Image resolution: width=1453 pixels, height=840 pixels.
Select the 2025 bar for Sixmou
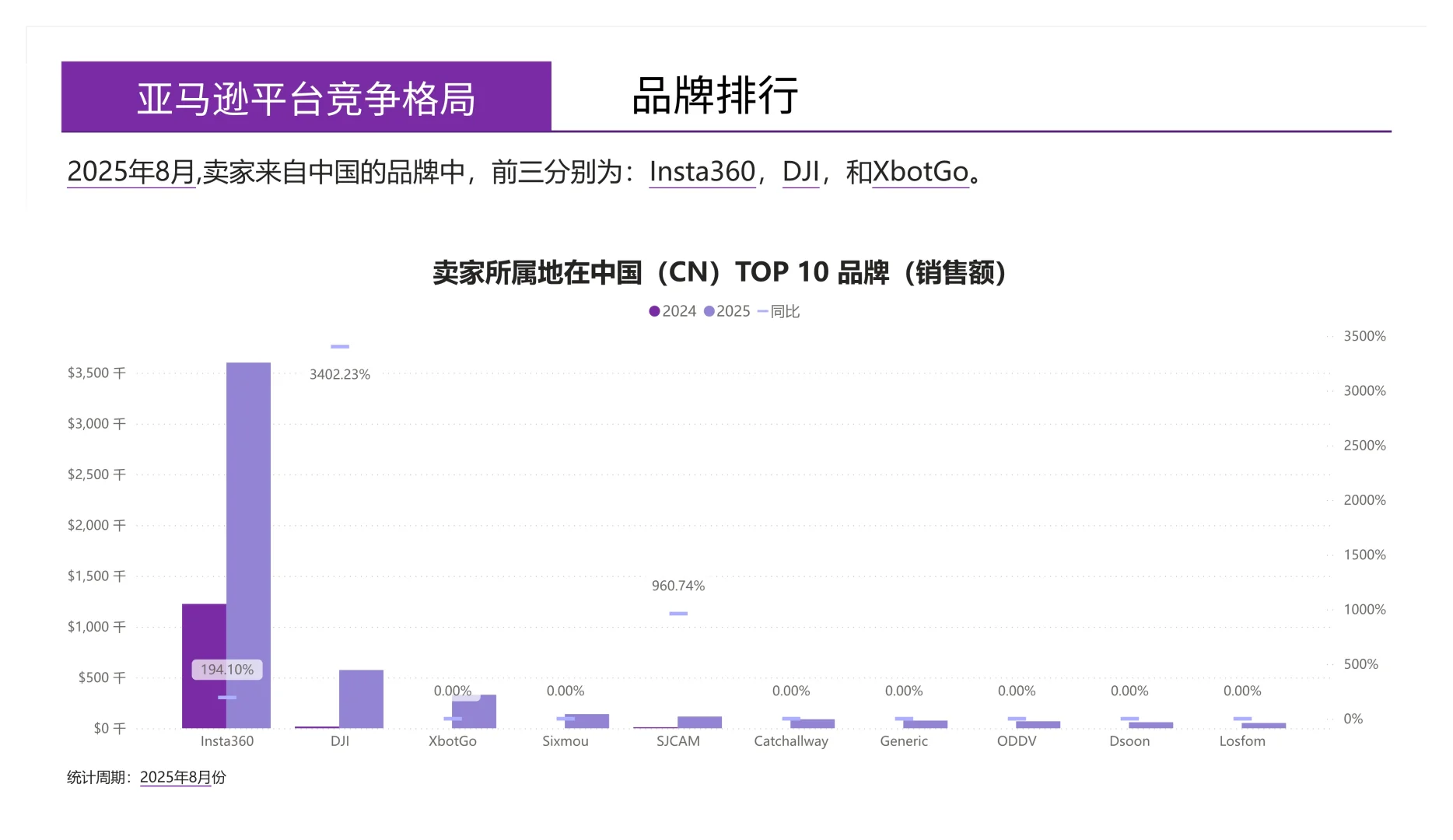pos(586,721)
